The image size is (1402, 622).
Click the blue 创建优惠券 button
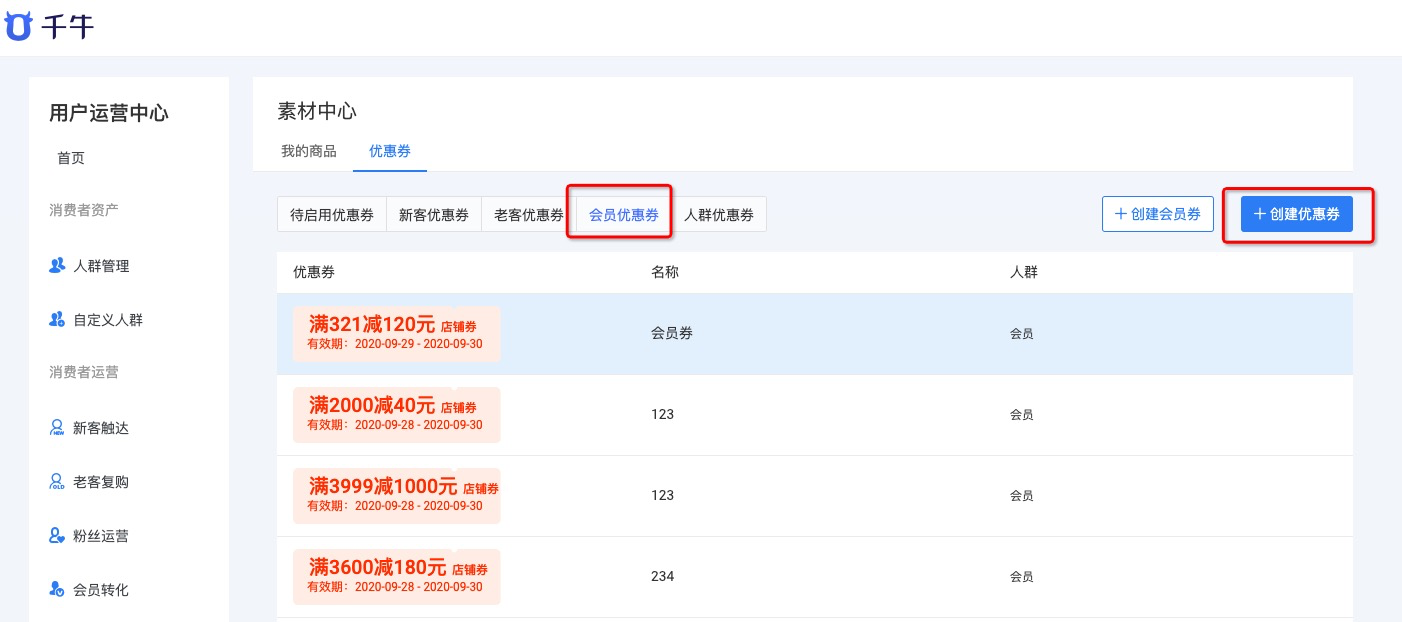coord(1297,214)
